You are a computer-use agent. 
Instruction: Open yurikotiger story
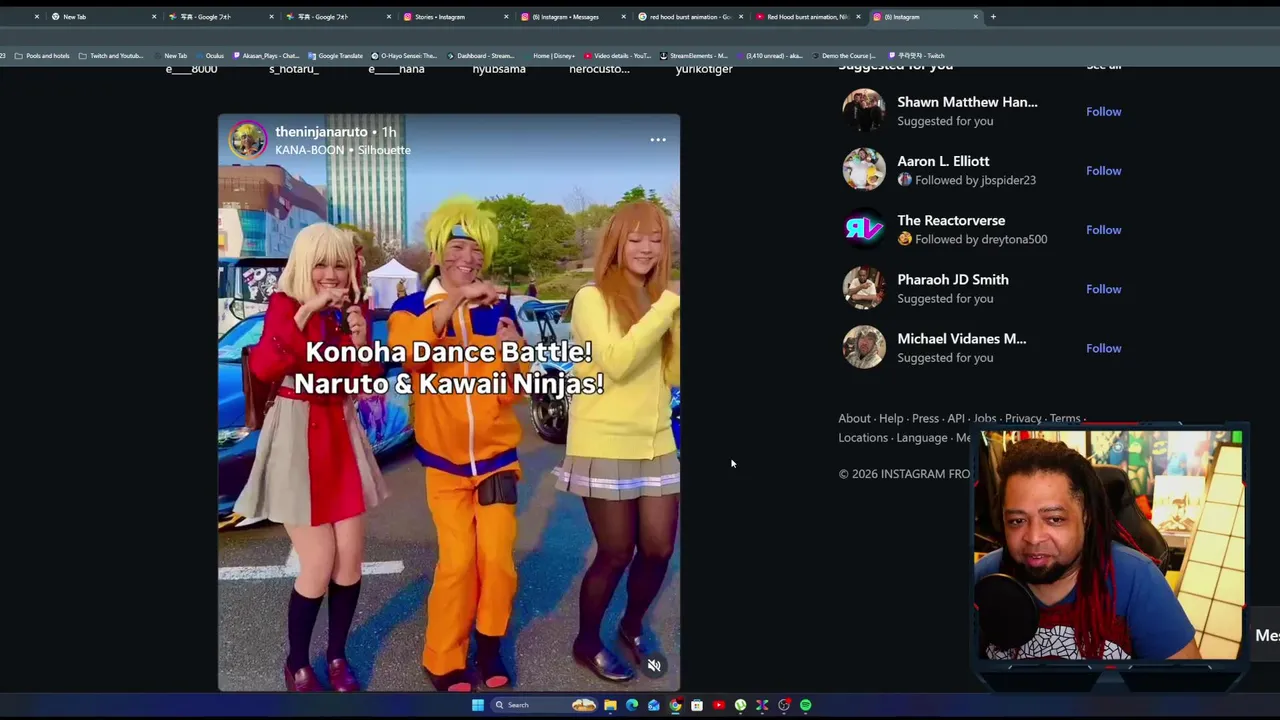click(704, 69)
